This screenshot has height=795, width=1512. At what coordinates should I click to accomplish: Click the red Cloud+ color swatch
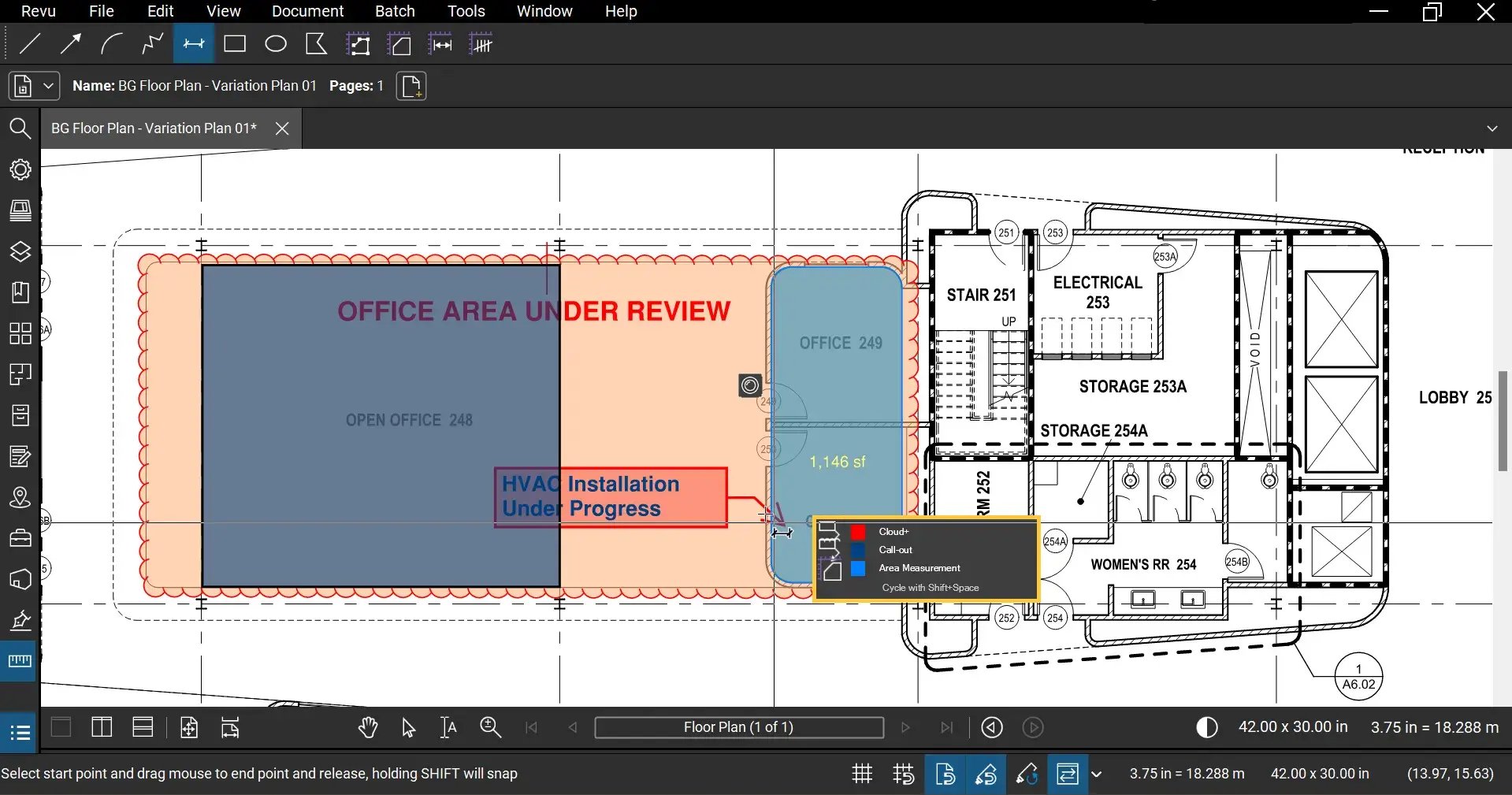click(858, 532)
